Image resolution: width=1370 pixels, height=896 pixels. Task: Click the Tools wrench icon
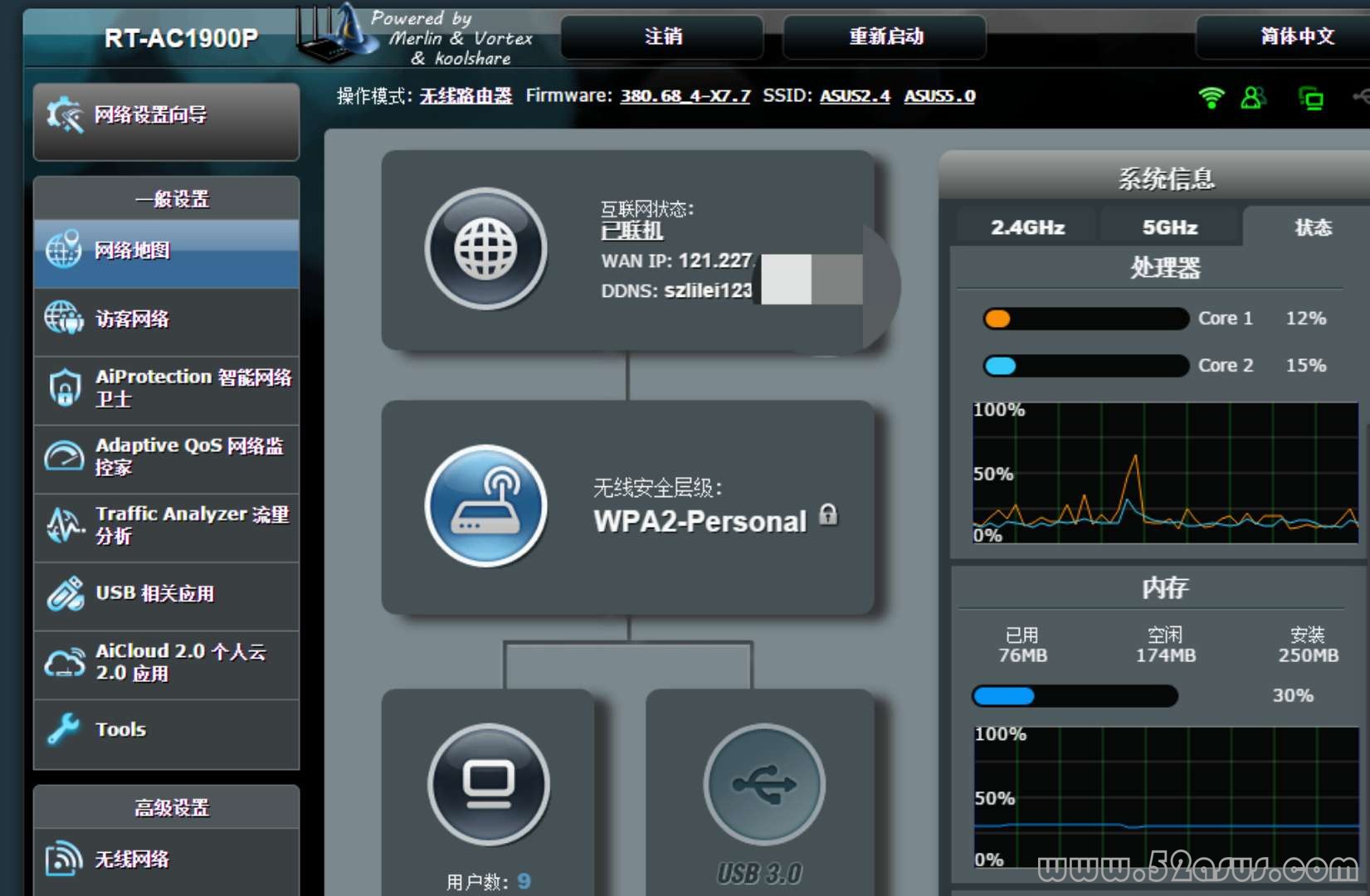[64, 729]
